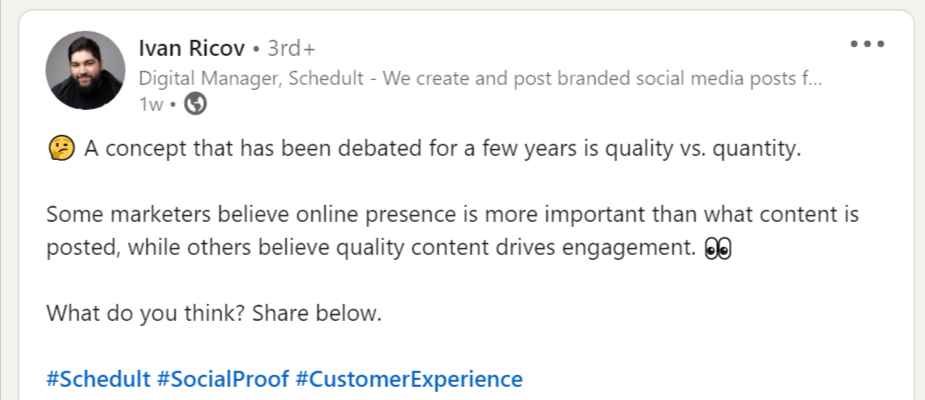Follow the #Schedult hashtag link
The image size is (925, 400).
(x=98, y=380)
